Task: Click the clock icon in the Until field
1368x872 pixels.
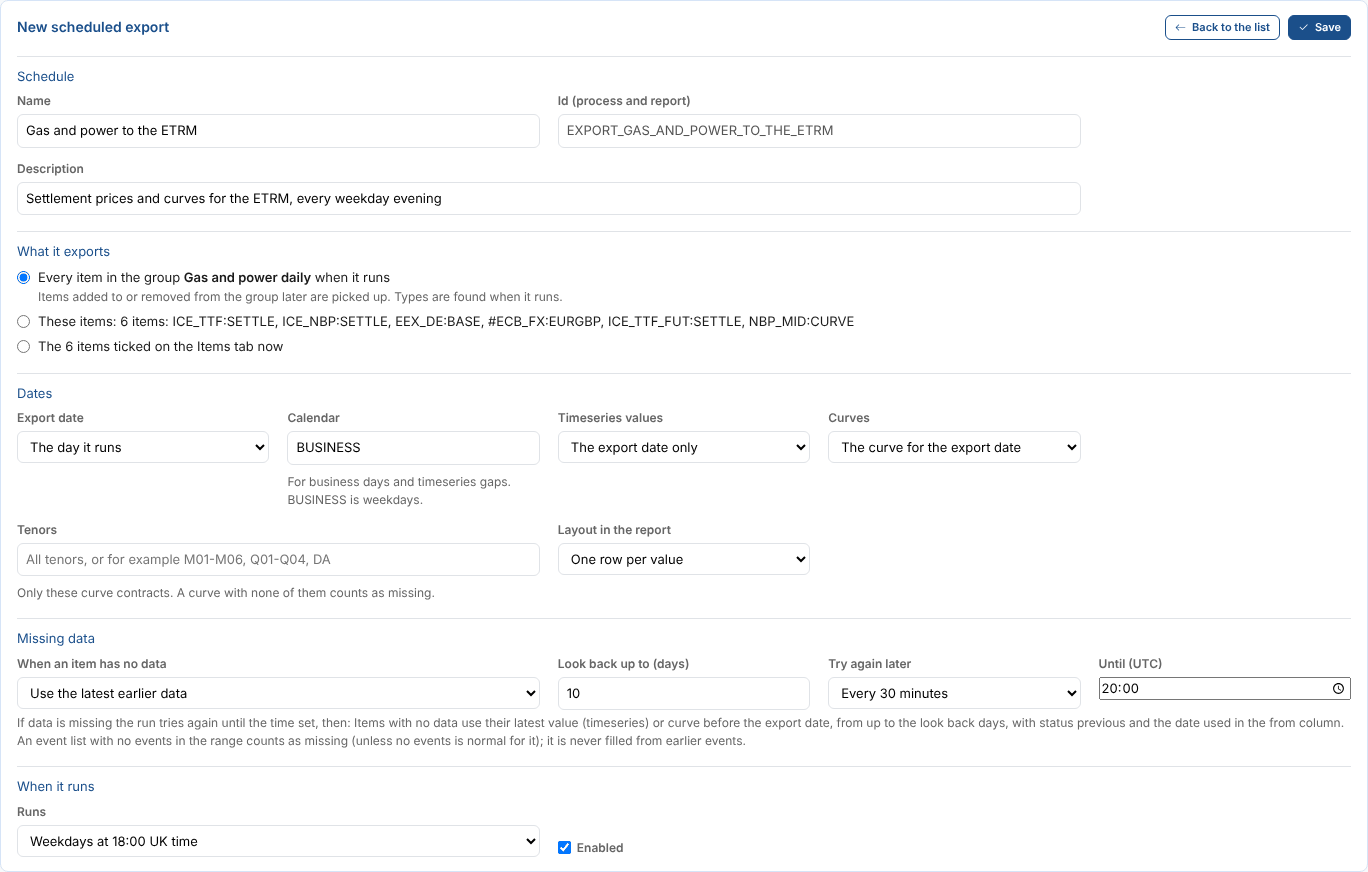Action: point(1338,689)
